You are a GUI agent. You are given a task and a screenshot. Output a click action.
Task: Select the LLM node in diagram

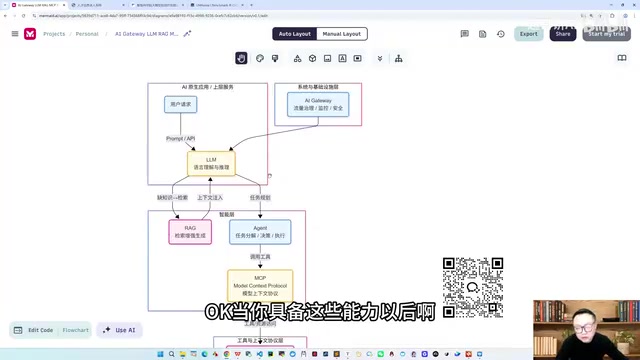(x=211, y=164)
